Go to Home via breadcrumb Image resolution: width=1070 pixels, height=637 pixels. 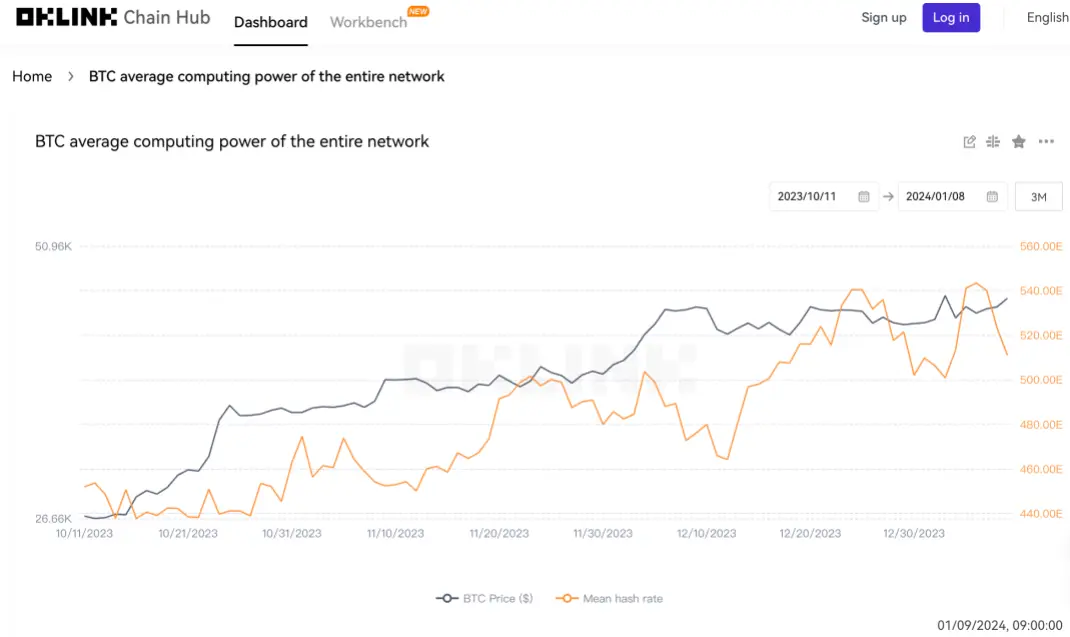click(32, 77)
